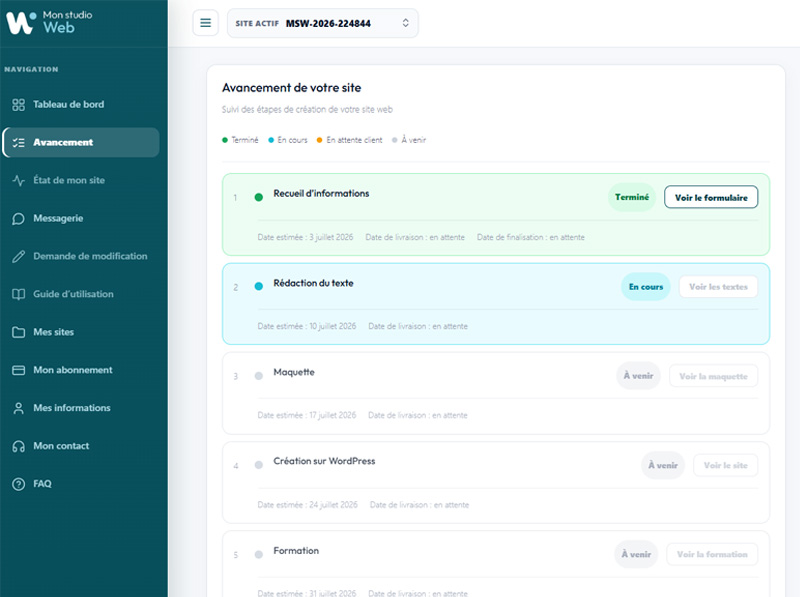Open the Site actif MSW-2026-224844 selector
Viewport: 800px width, 597px height.
point(323,23)
